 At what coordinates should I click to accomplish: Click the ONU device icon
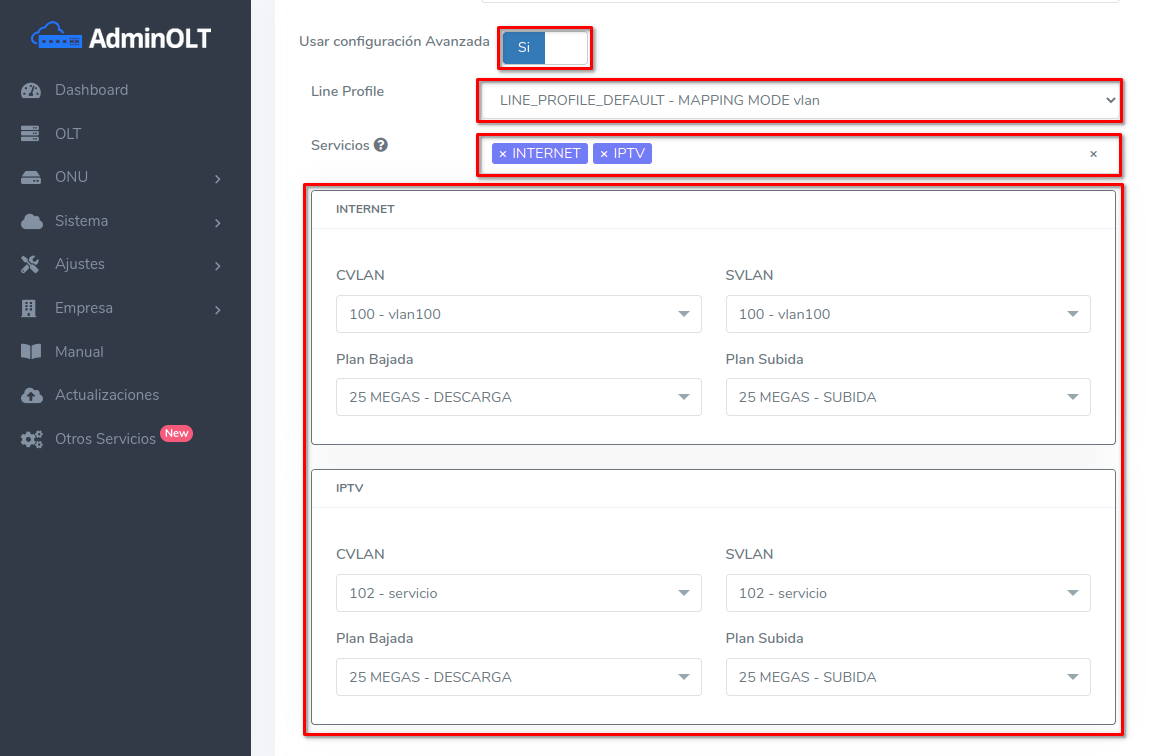pyautogui.click(x=30, y=178)
